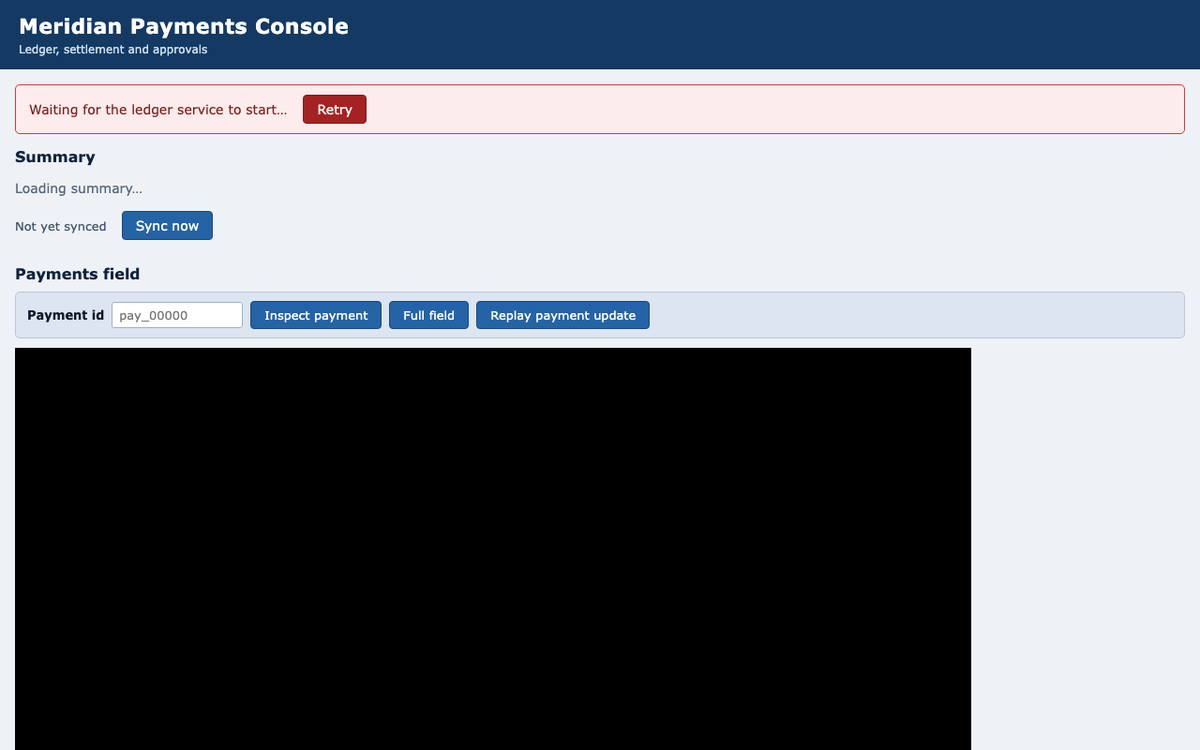Image resolution: width=1200 pixels, height=750 pixels.
Task: Click the Payments field heading
Action: click(77, 274)
